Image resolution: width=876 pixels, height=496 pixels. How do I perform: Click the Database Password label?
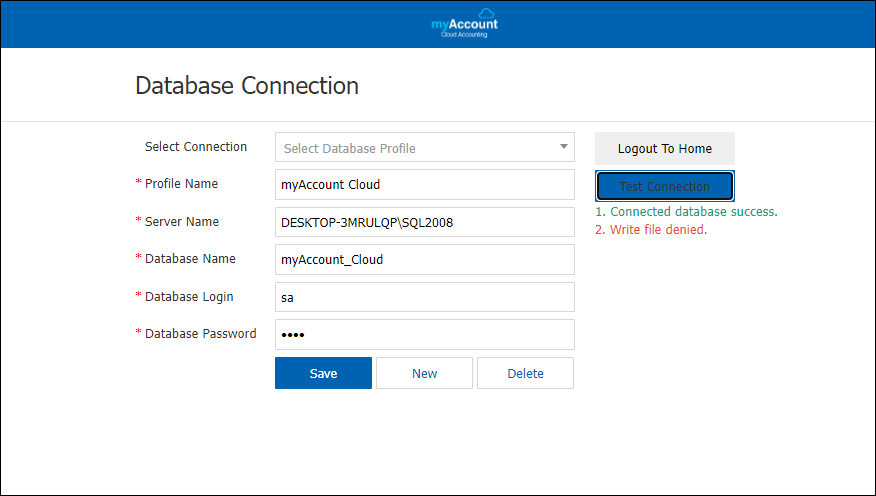[201, 333]
